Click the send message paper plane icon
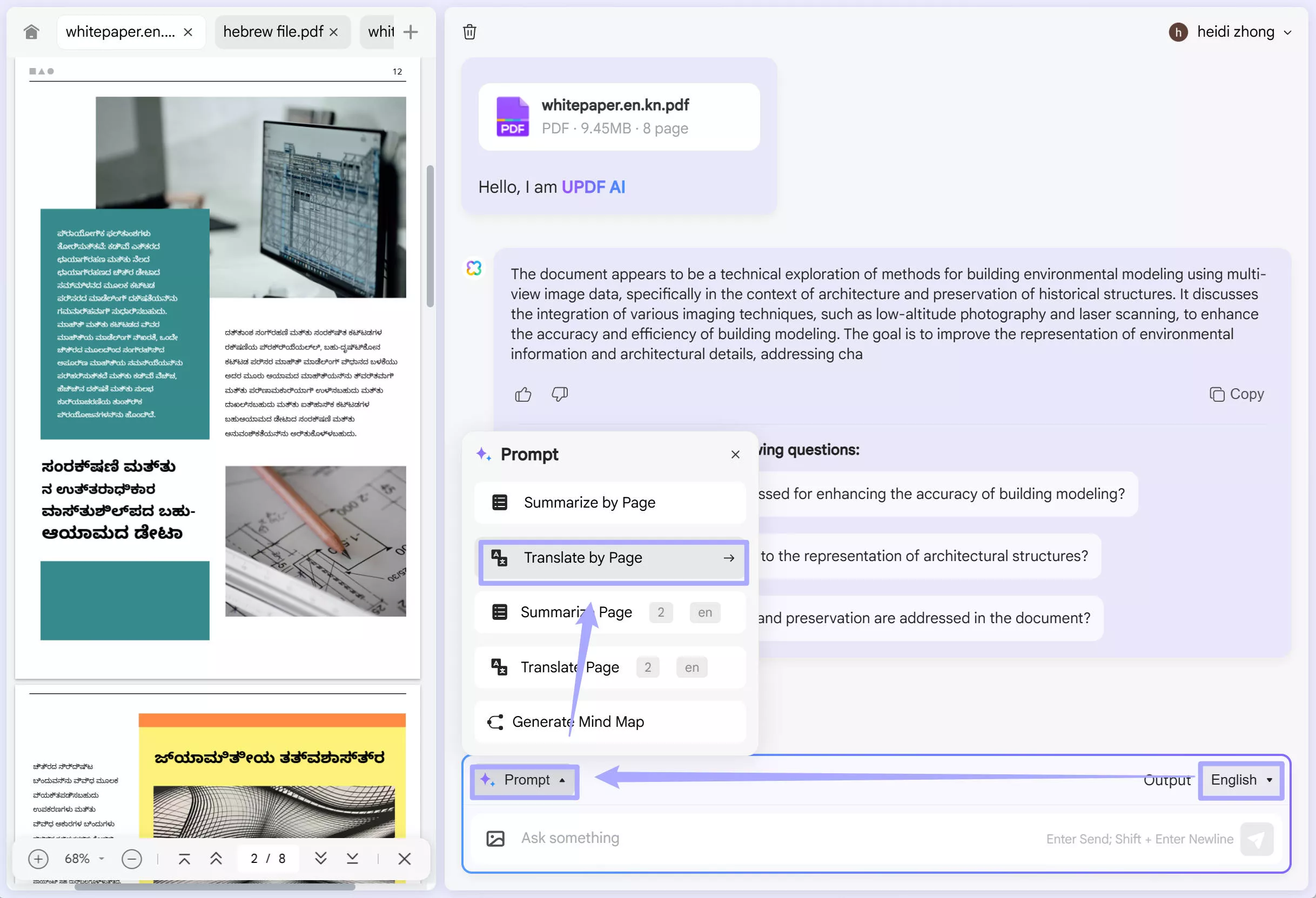Image resolution: width=1316 pixels, height=898 pixels. [x=1256, y=839]
